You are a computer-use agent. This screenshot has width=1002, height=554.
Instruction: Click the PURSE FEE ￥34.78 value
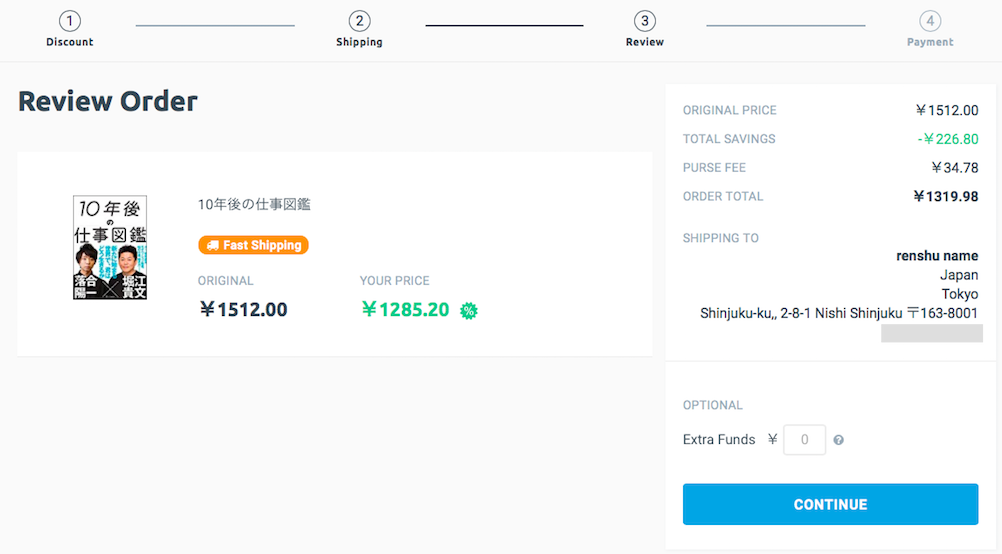click(x=954, y=168)
